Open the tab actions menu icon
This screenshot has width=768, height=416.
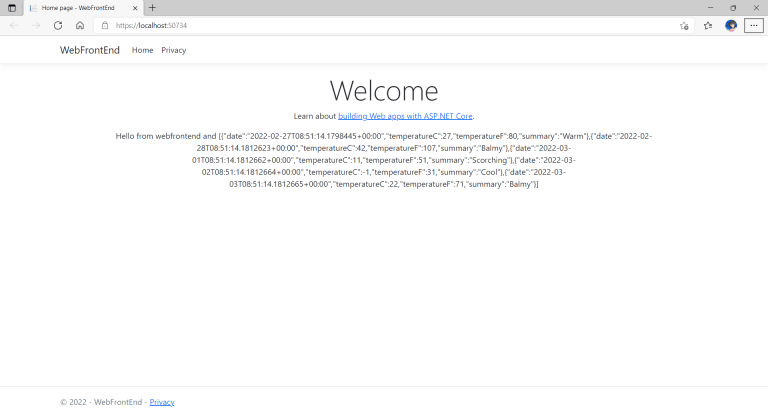12,8
